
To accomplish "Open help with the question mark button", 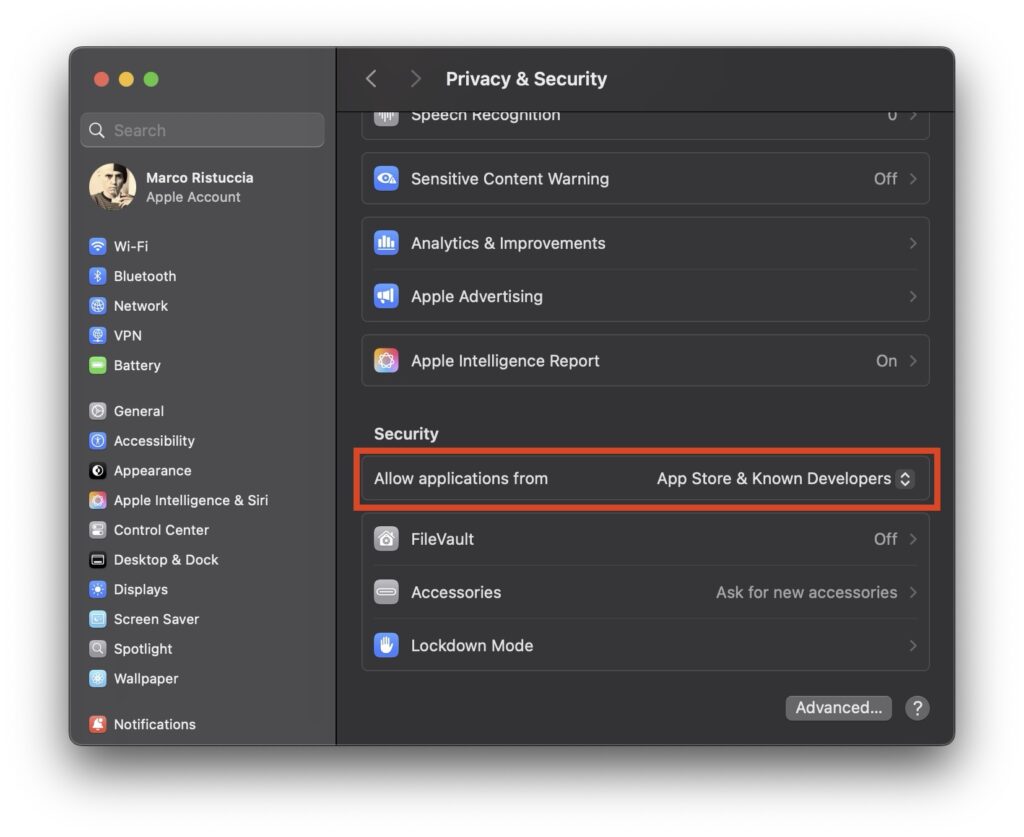I will [917, 708].
